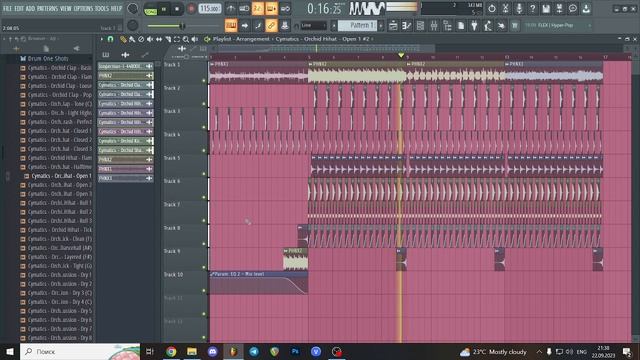Open the FILE menu
This screenshot has width=640, height=360.
[x=7, y=8]
